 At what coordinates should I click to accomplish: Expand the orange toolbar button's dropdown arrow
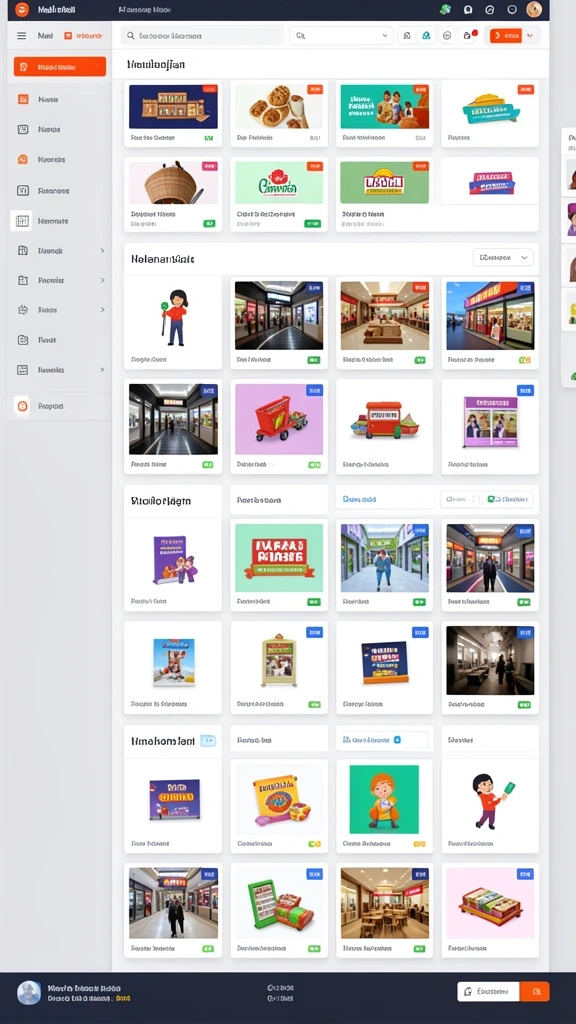pyautogui.click(x=530, y=36)
